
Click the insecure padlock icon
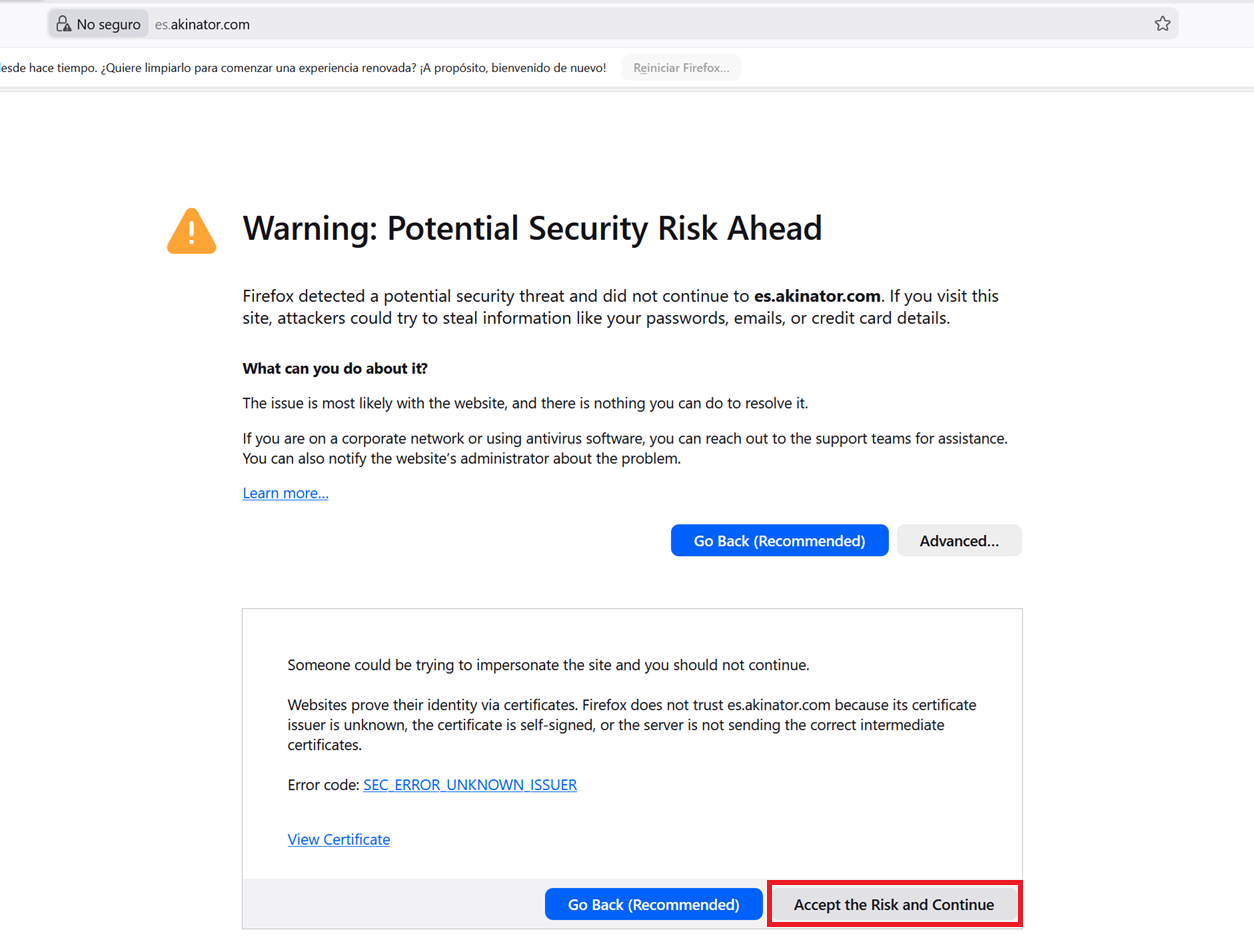pyautogui.click(x=63, y=24)
